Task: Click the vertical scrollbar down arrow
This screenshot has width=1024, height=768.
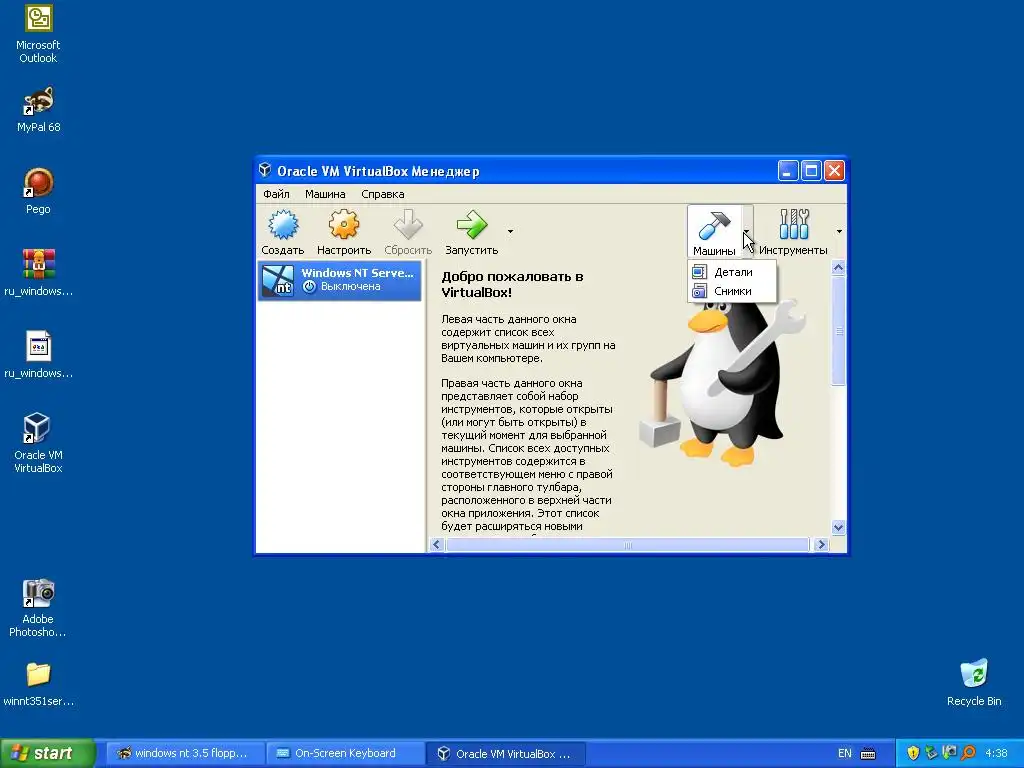Action: [x=839, y=527]
